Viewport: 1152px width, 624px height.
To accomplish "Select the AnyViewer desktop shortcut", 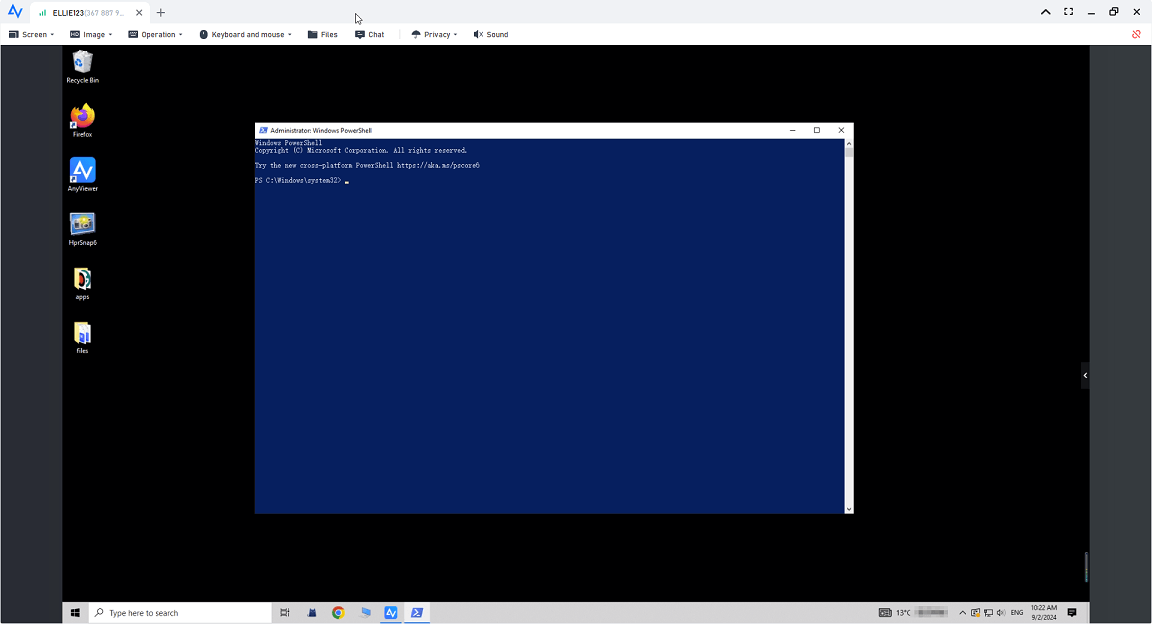I will click(x=82, y=175).
